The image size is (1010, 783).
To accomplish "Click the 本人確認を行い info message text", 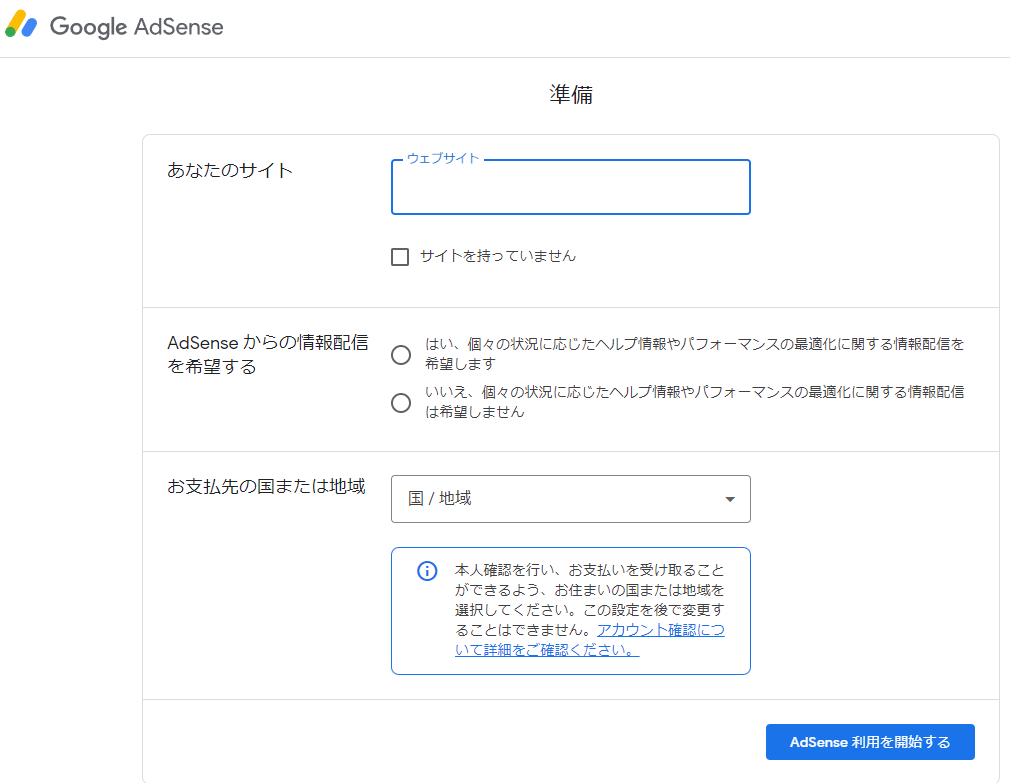I will (589, 610).
